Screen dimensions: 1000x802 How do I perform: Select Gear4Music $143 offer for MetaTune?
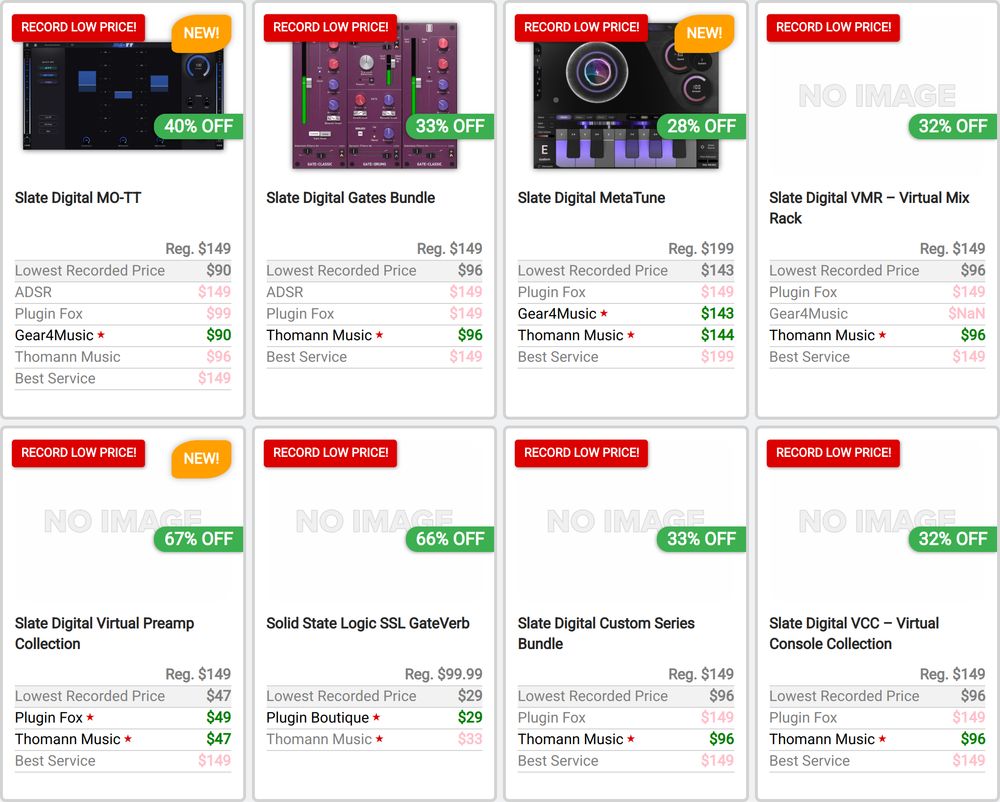pos(626,314)
